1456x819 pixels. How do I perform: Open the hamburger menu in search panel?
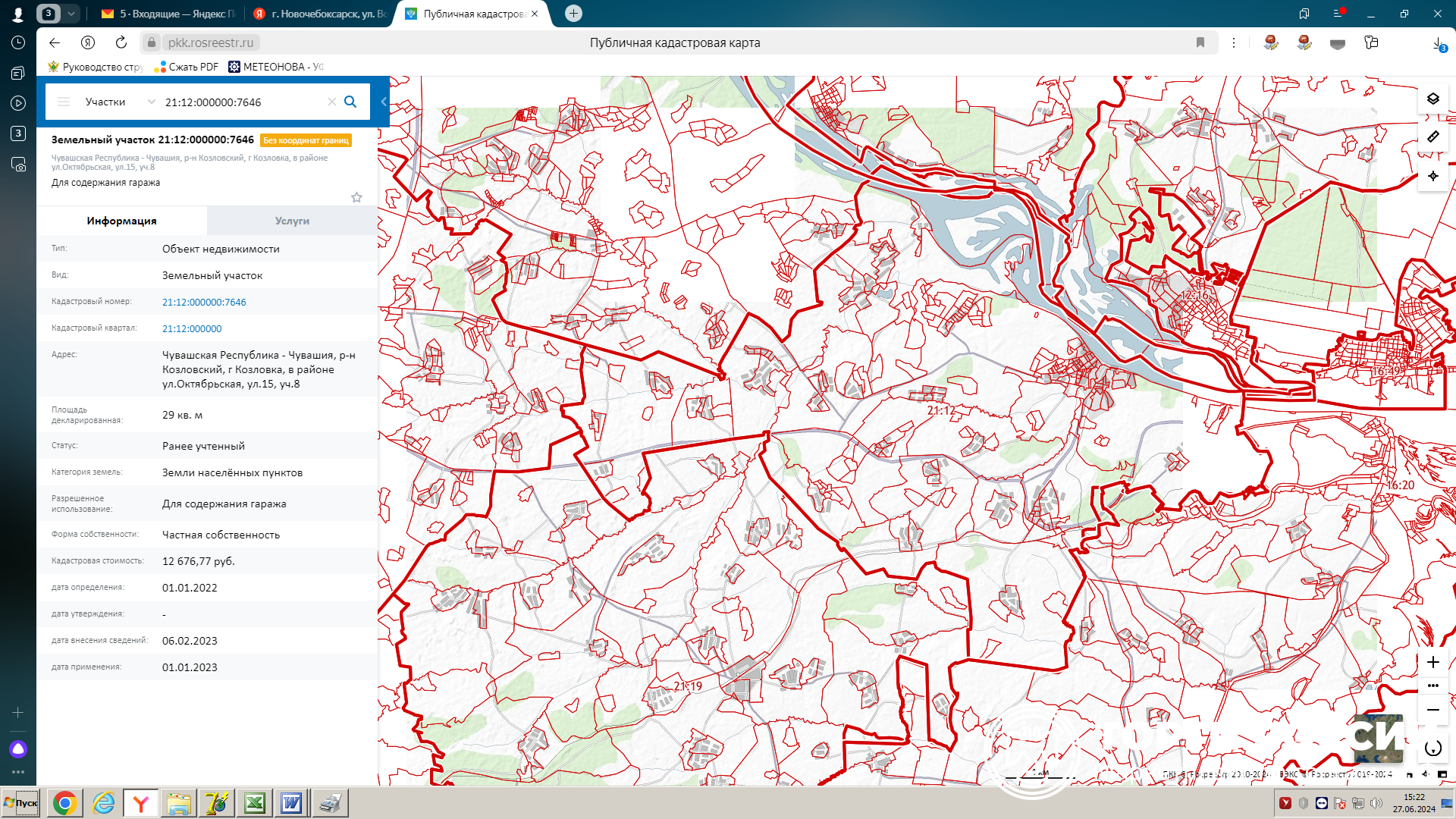click(x=64, y=102)
